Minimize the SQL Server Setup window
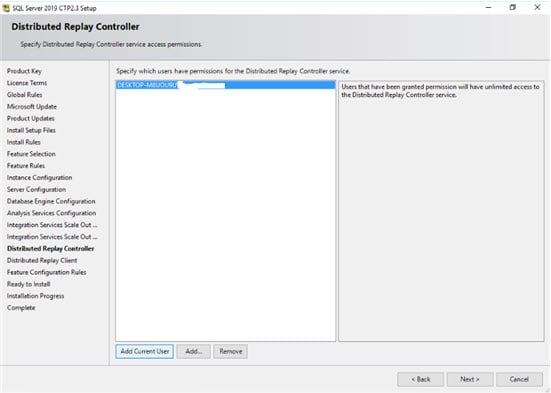The height and width of the screenshot is (393, 551). [x=488, y=7]
